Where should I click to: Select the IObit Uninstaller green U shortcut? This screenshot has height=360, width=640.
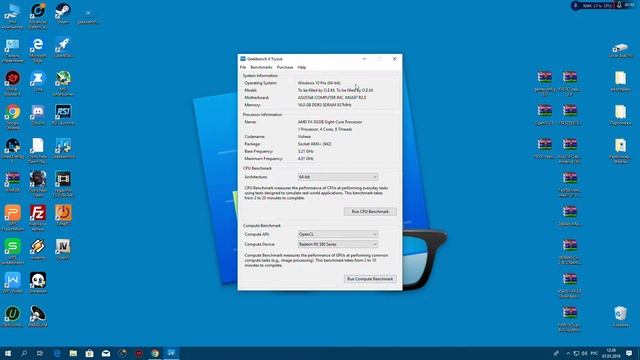(x=12, y=316)
